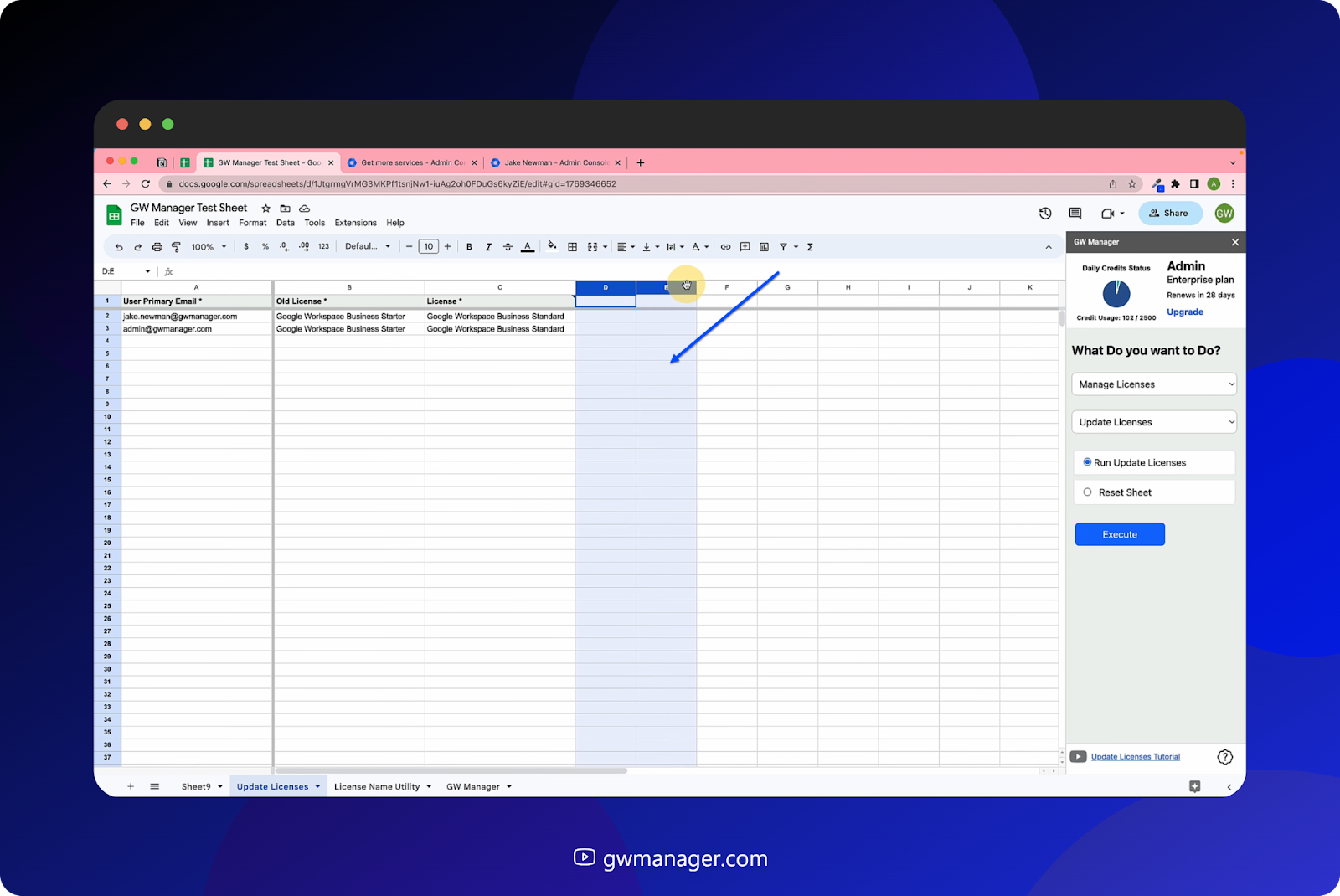Open the Get more services browser tab

coord(412,163)
